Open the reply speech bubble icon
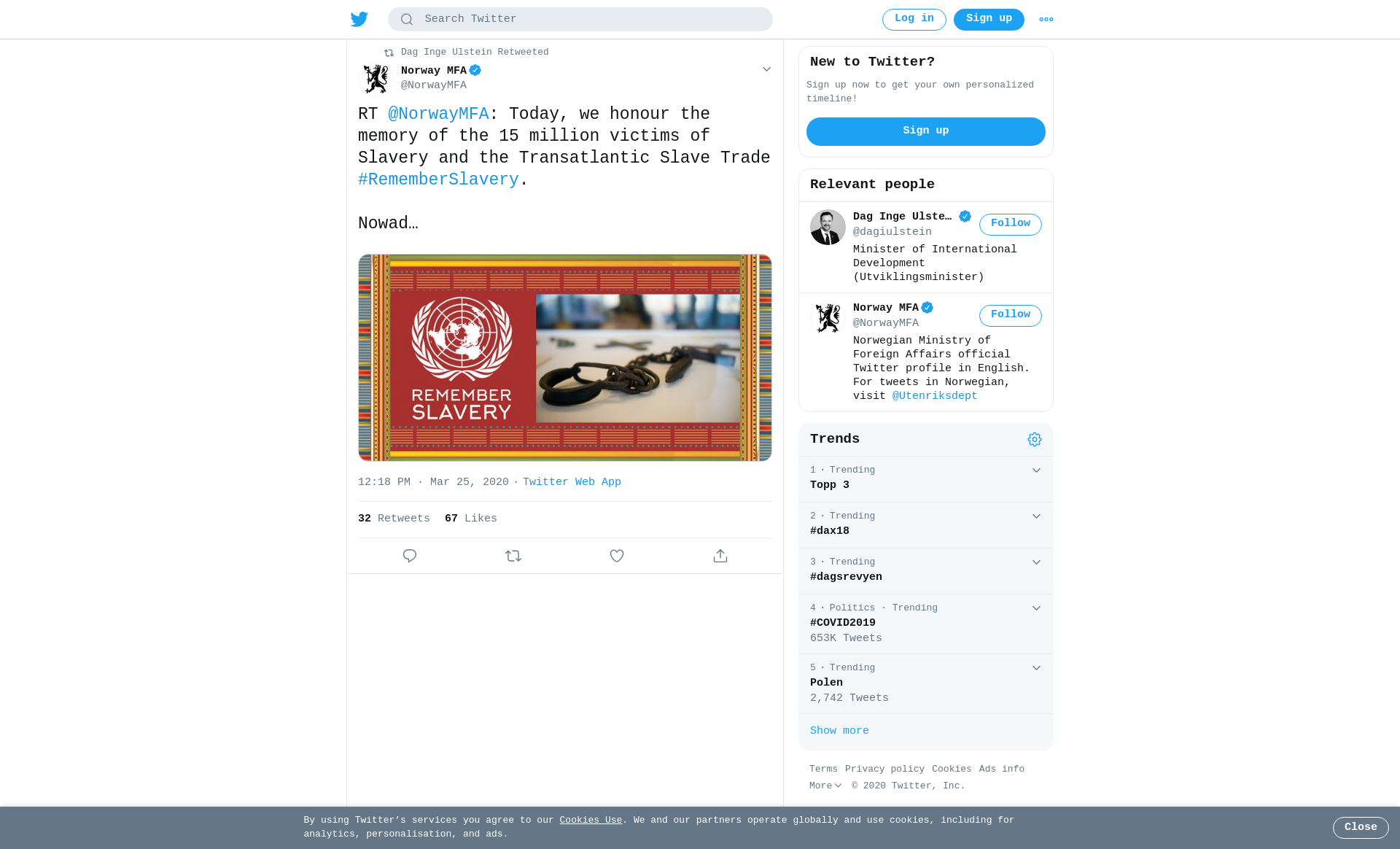 tap(410, 556)
